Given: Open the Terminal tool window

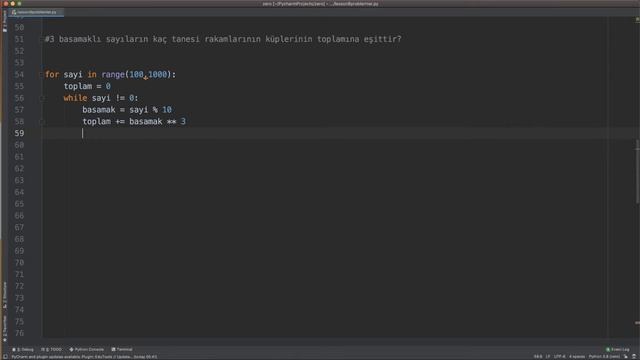Looking at the screenshot, I should 122,349.
